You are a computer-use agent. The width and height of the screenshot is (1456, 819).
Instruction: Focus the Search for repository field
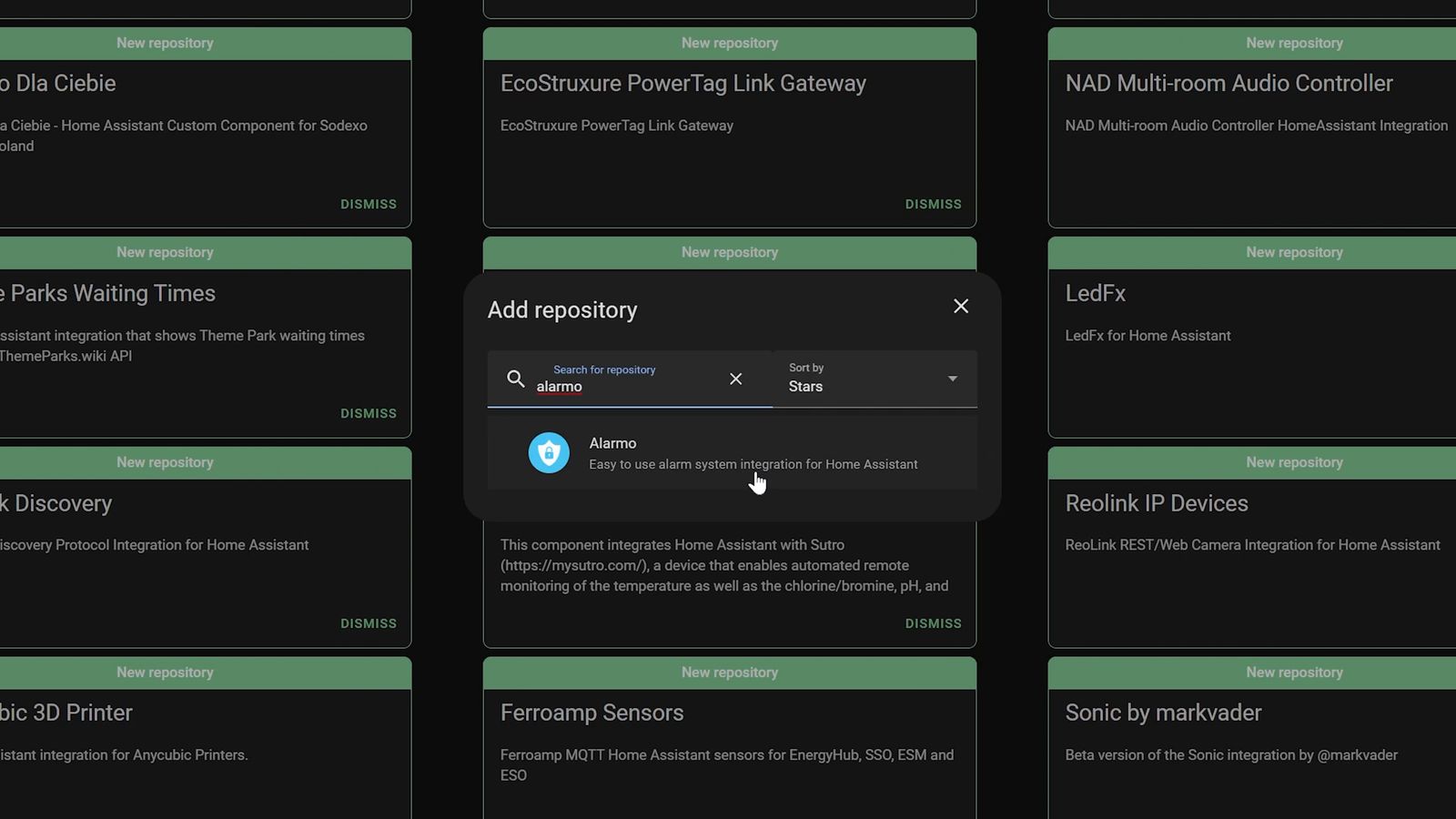tap(628, 386)
